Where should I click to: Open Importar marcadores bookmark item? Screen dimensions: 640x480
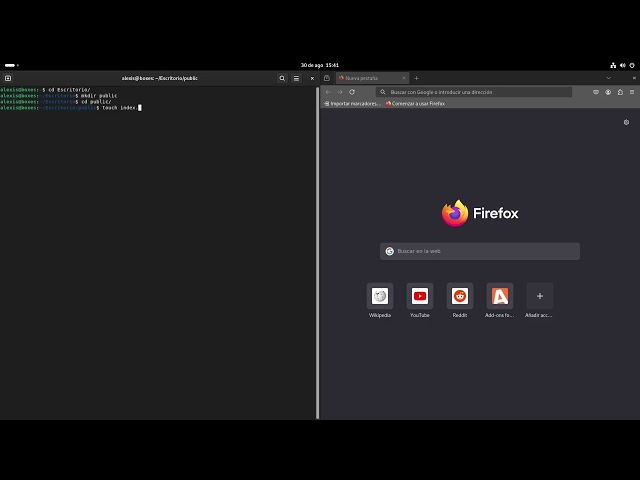click(353, 104)
